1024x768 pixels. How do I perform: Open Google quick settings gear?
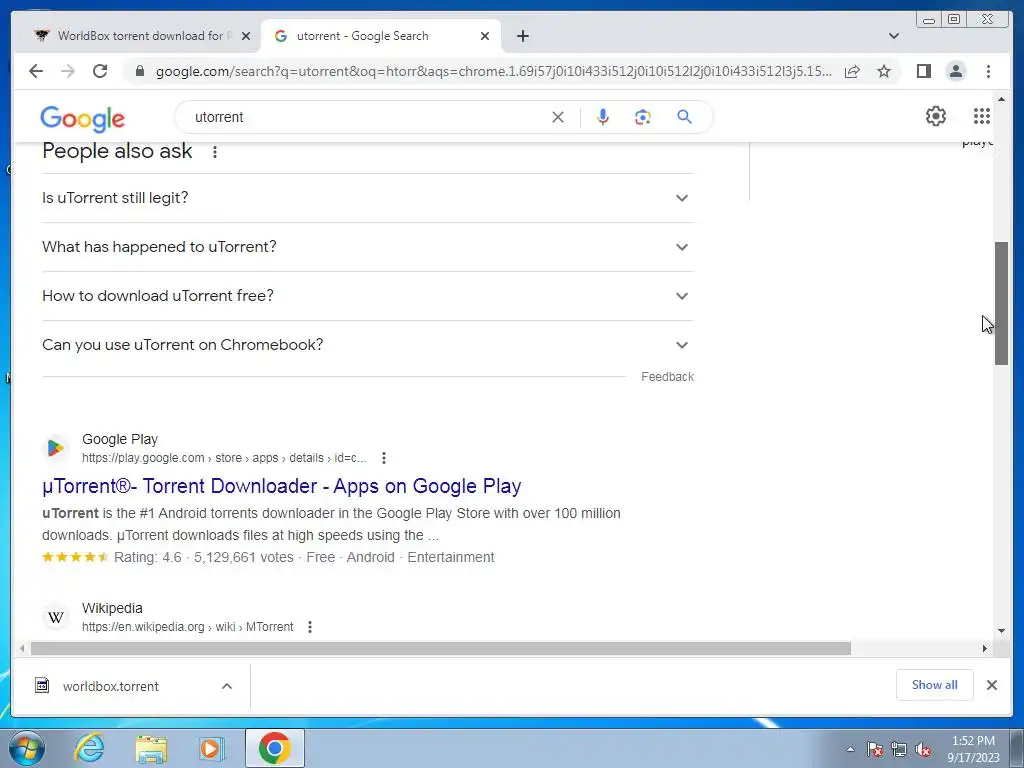pos(936,116)
